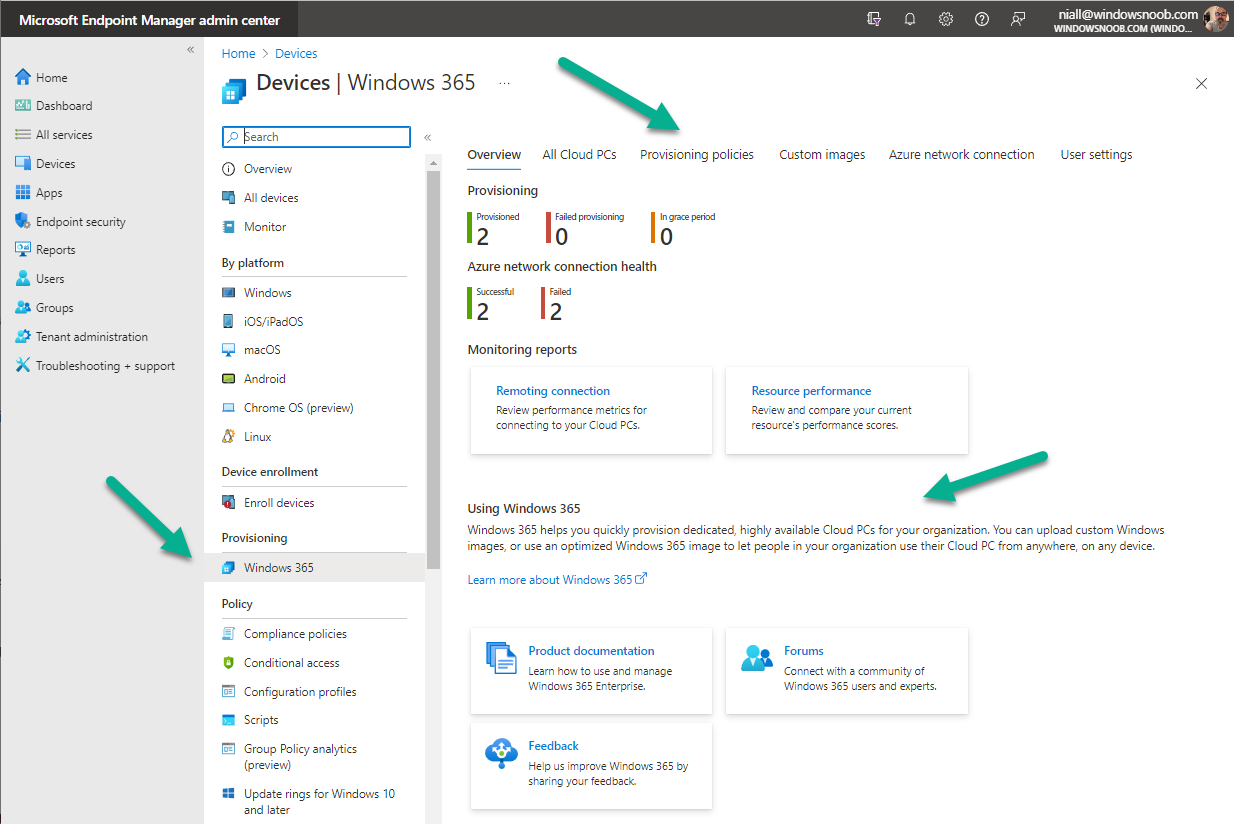The image size is (1234, 824).
Task: Click the account avatar picture
Action: 1216,19
